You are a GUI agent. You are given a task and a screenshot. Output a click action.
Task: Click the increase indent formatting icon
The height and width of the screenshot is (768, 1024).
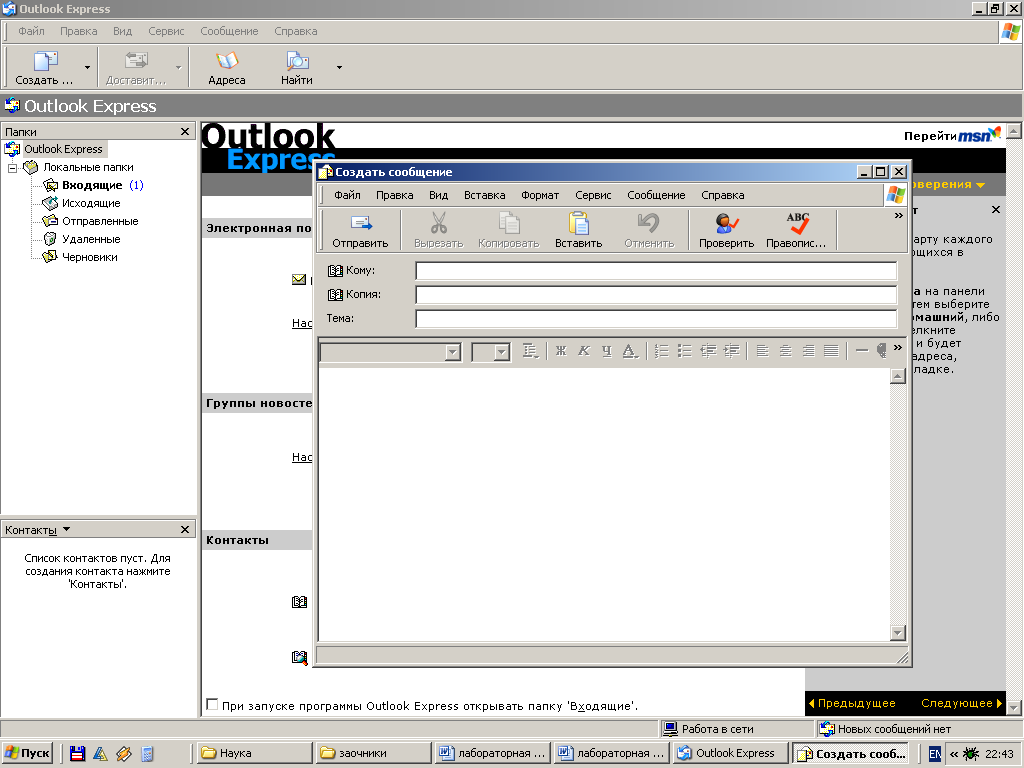pos(731,351)
